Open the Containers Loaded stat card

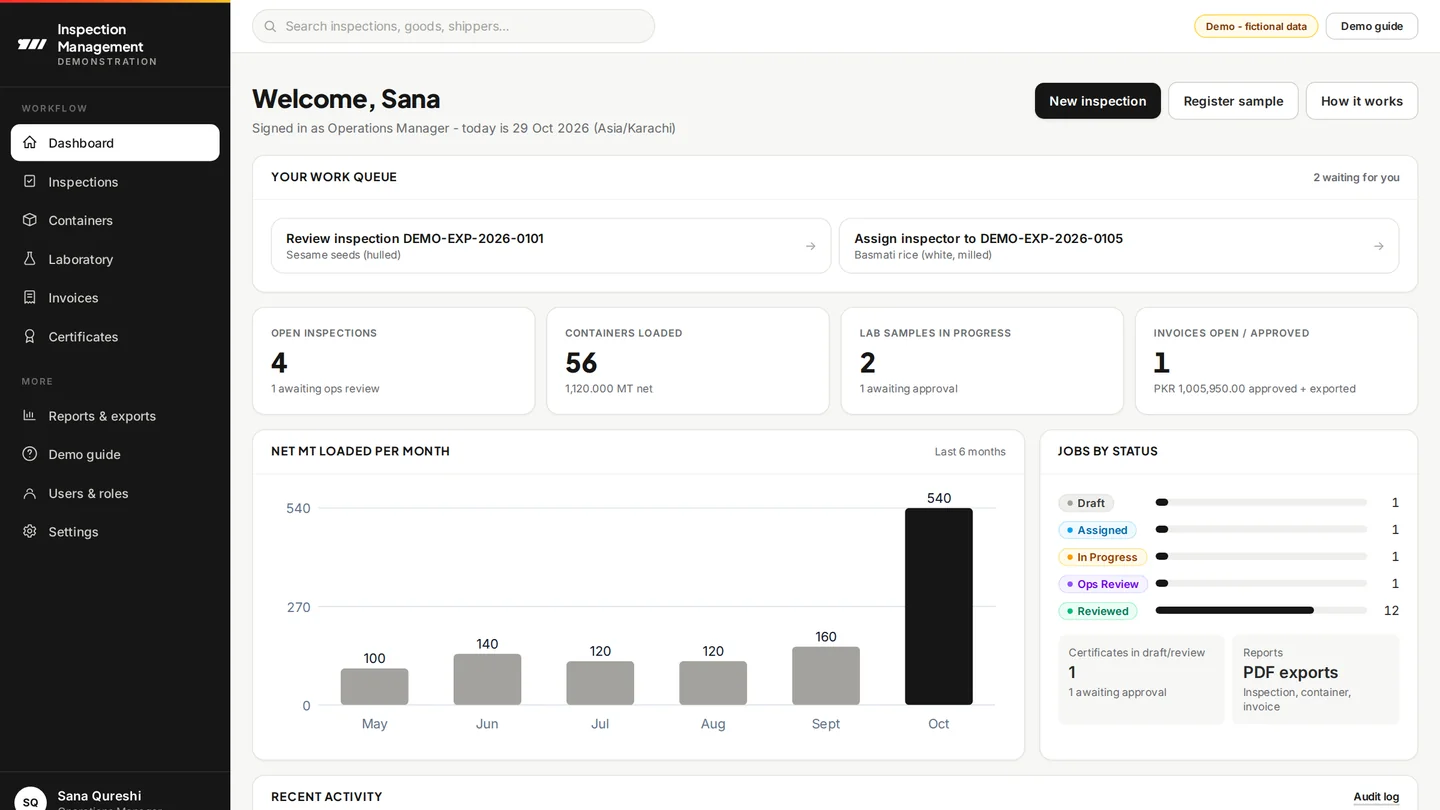688,361
